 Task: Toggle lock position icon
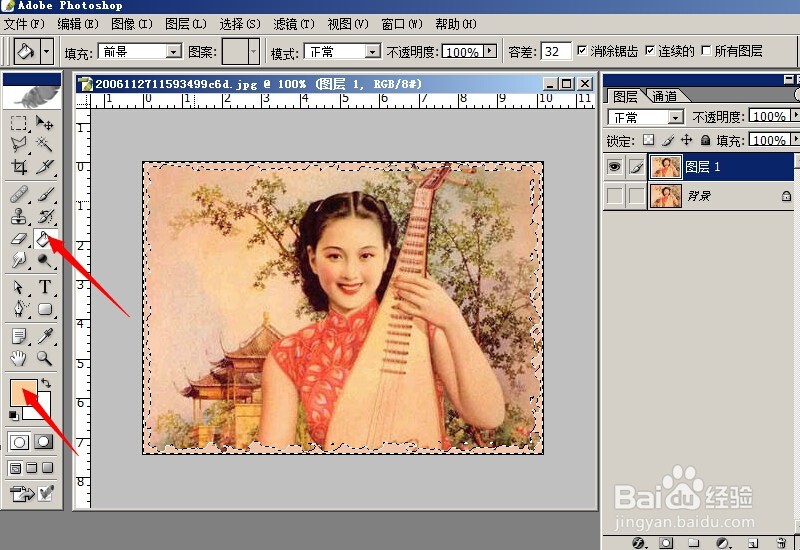687,140
